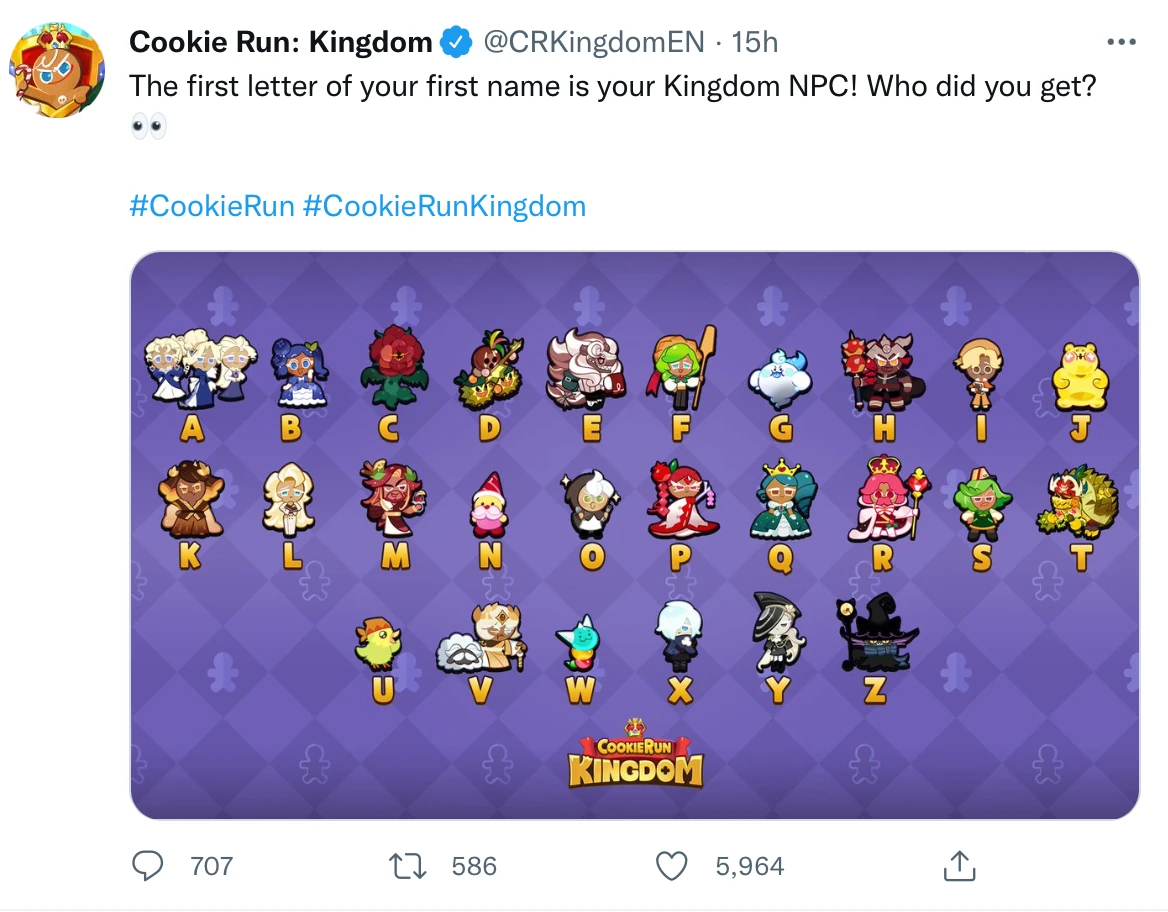
Task: Open the three-dot more options menu
Action: point(1122,41)
